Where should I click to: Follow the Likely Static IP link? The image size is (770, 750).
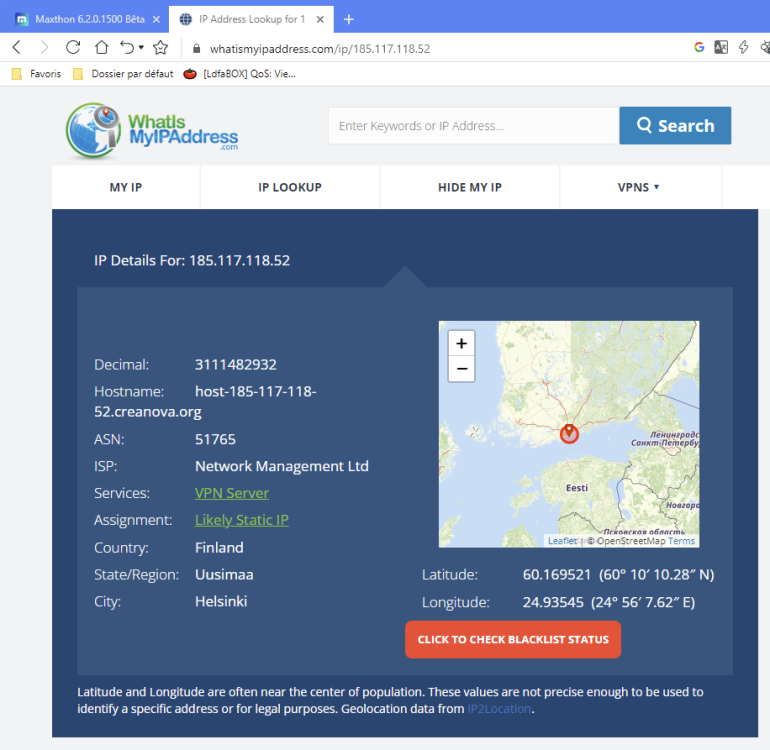[x=242, y=520]
